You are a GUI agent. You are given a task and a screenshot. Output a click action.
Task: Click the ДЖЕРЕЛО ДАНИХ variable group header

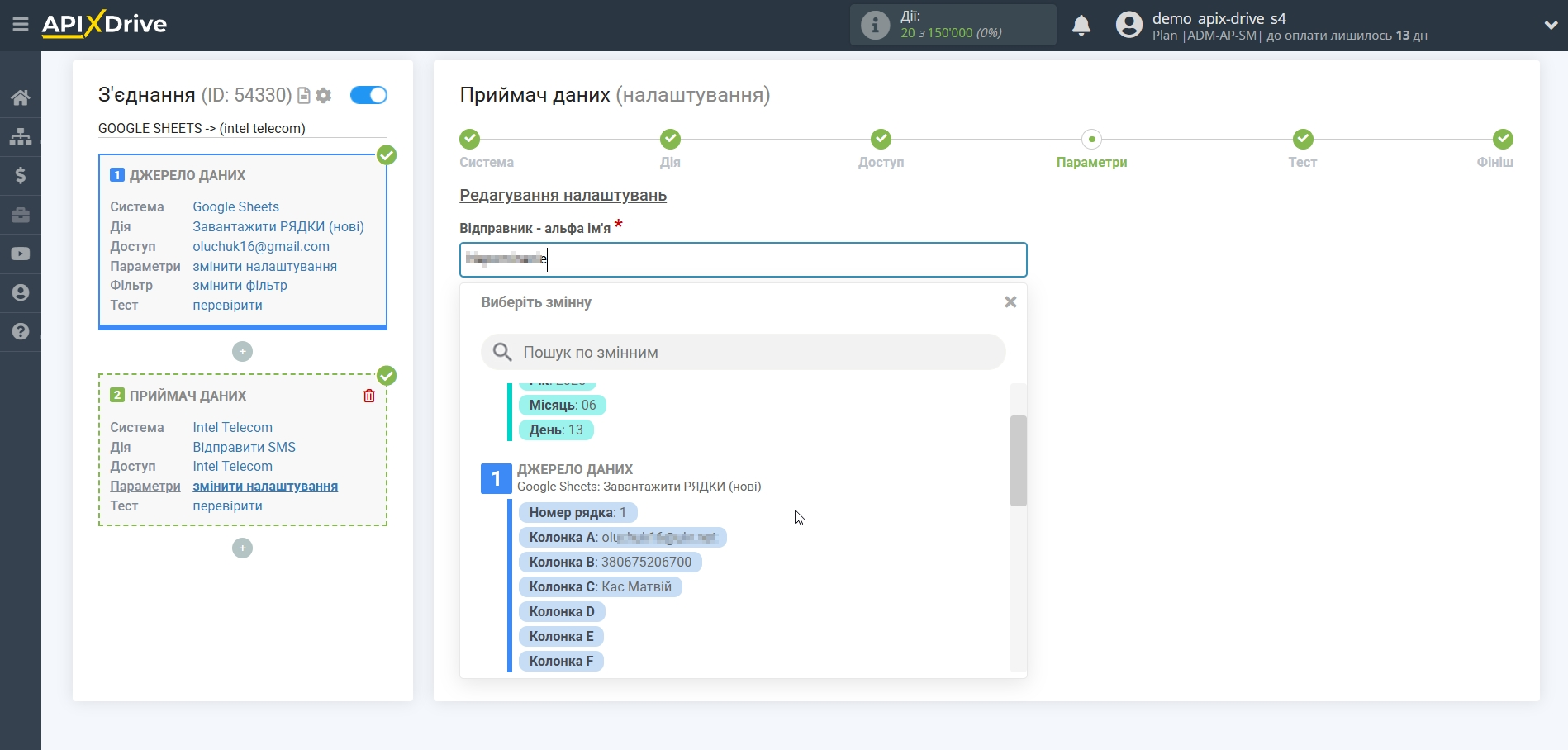click(575, 469)
